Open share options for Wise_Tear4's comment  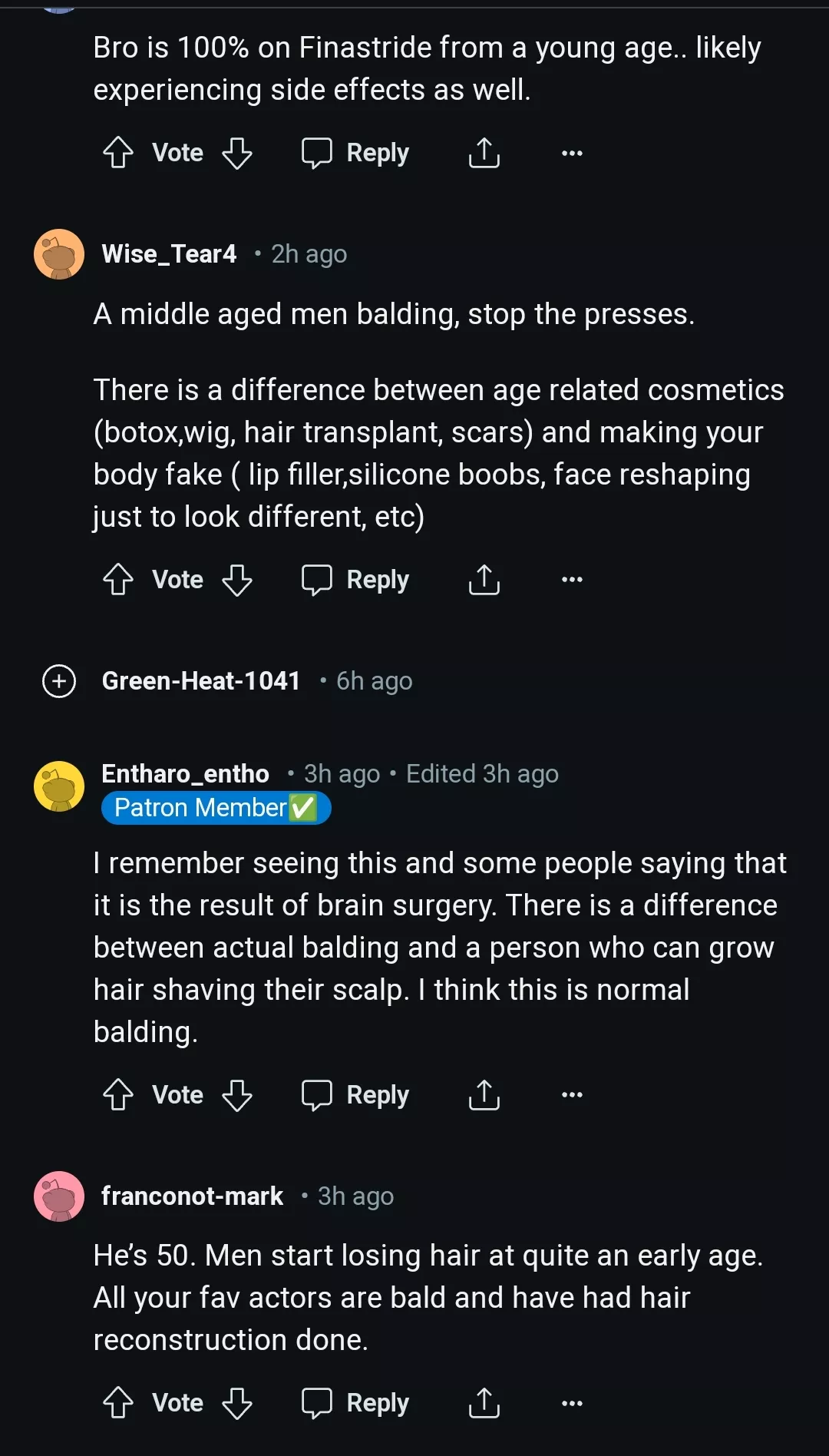point(484,580)
